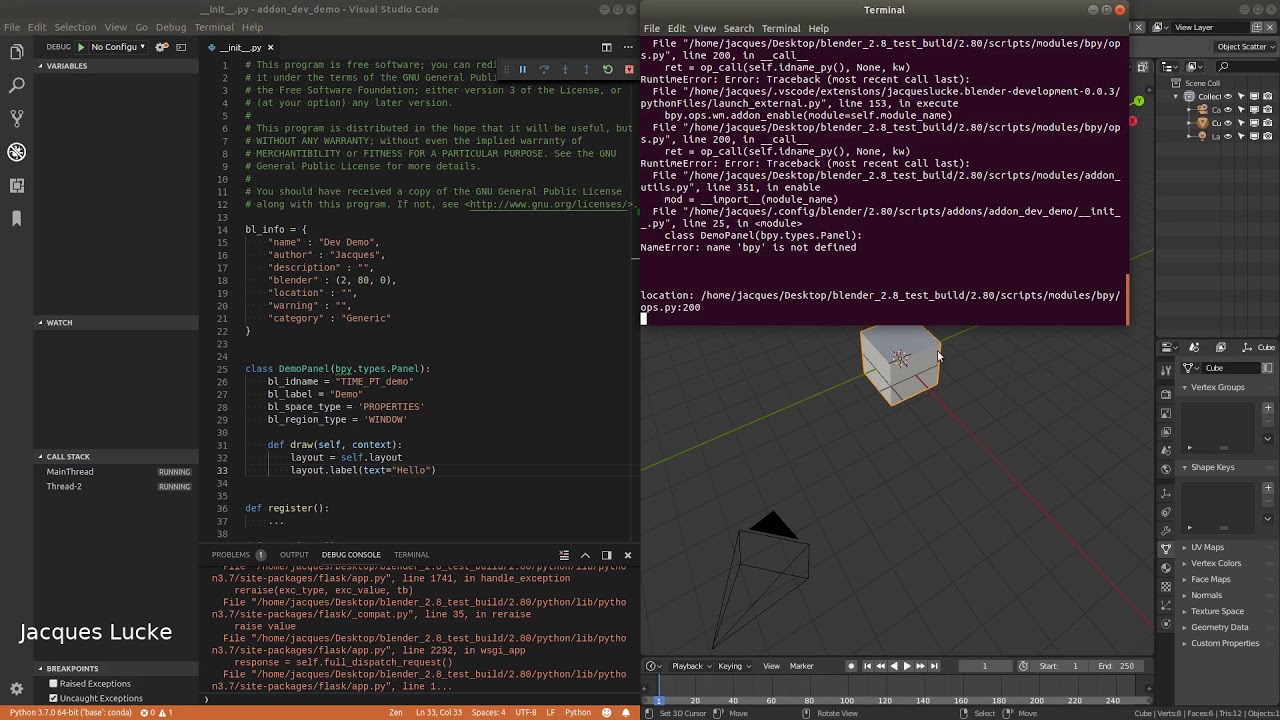Viewport: 1280px width, 720px height.
Task: Open the debug configuration dropdown 'No Configu'
Action: [118, 47]
